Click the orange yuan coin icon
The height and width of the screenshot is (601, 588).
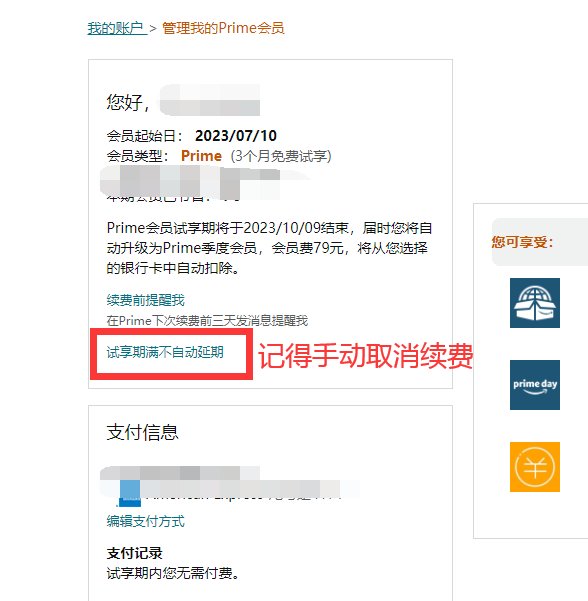535,467
